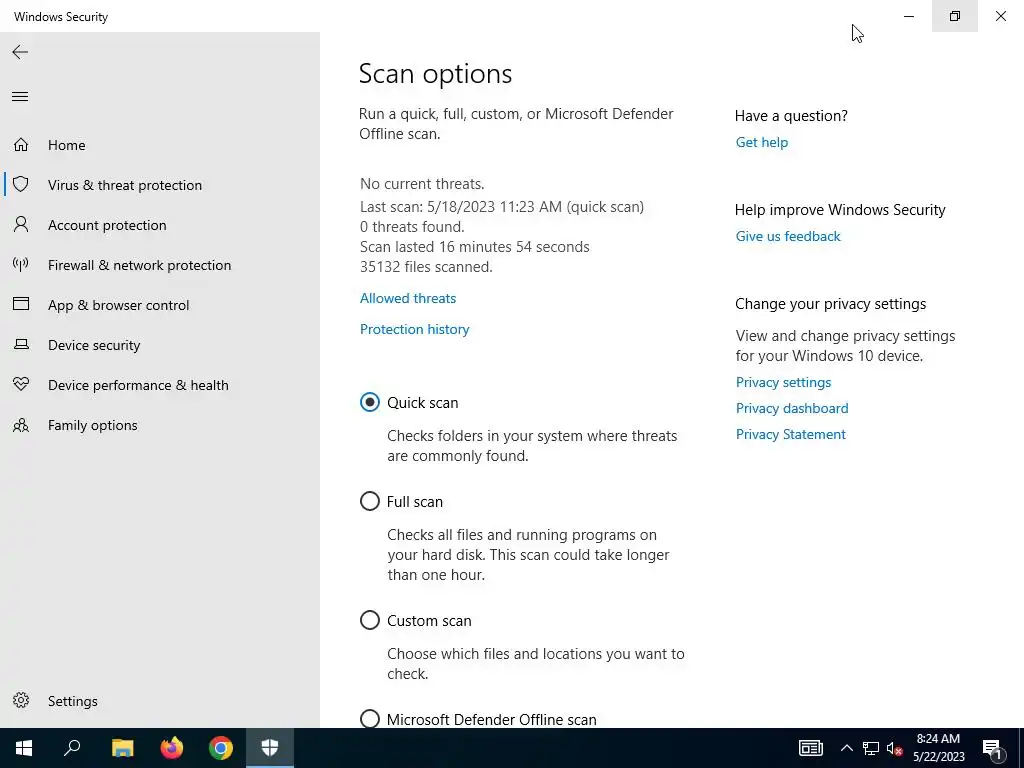Click the Virus & threat protection shield icon
The height and width of the screenshot is (768, 1024).
coord(21,184)
